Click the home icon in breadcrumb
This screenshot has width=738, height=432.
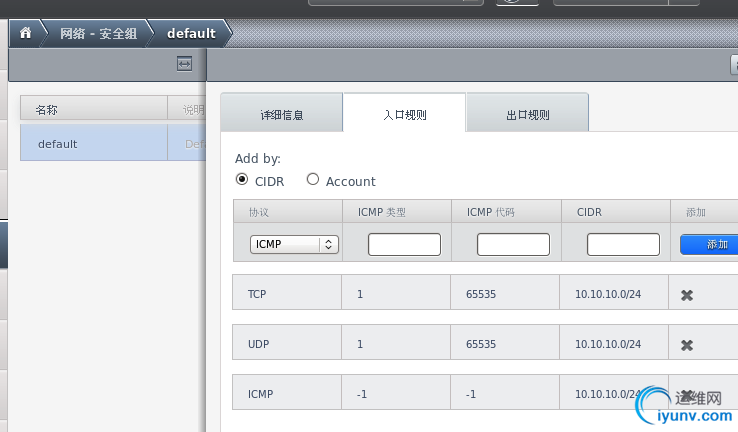[x=25, y=33]
